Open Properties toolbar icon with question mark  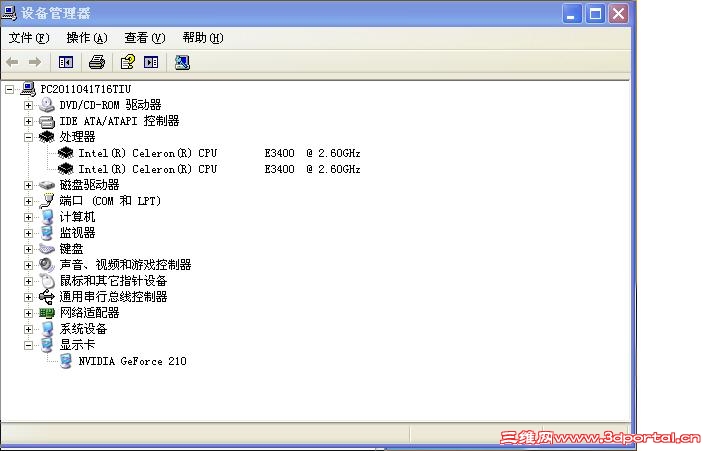(x=128, y=62)
